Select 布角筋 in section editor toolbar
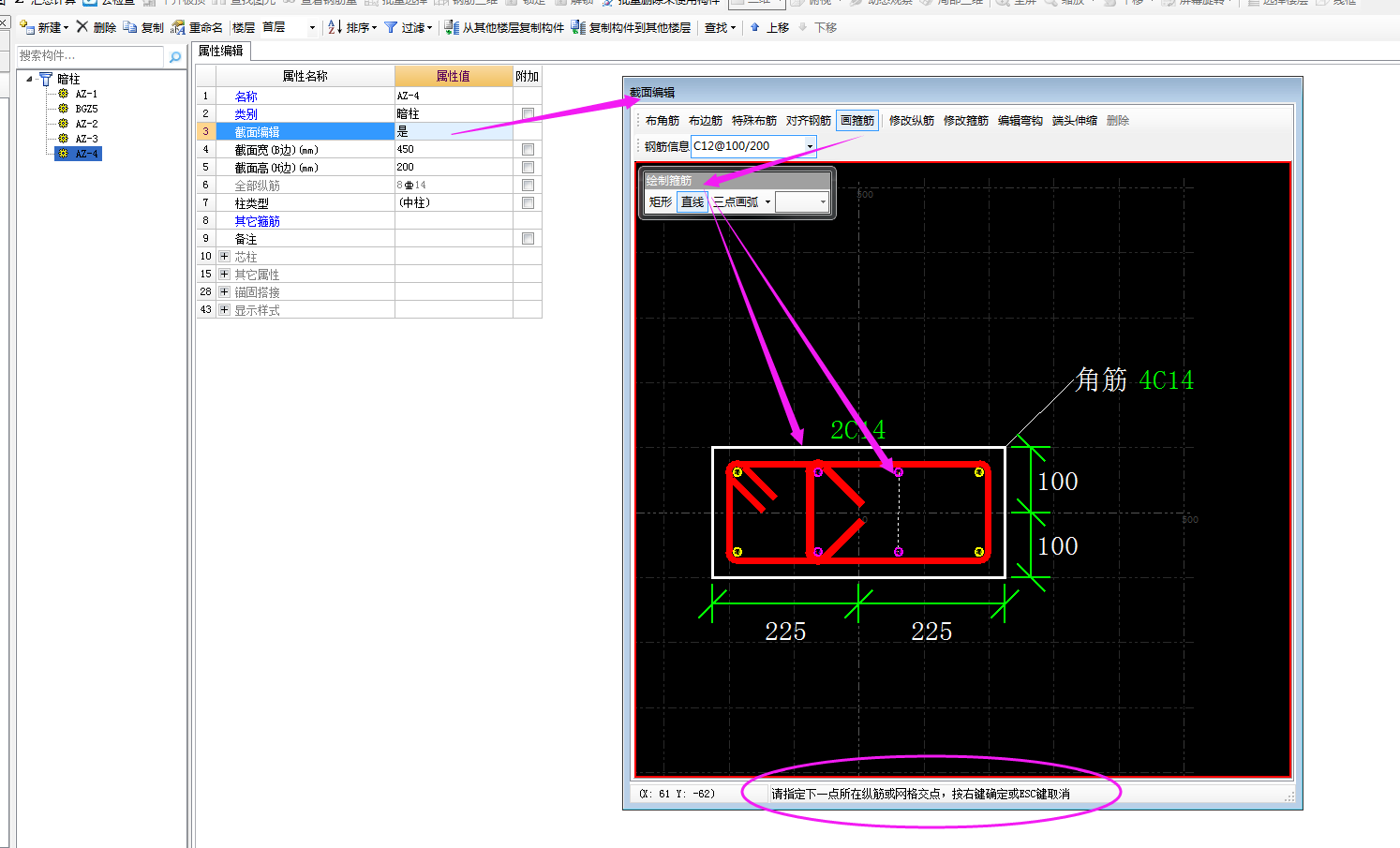The height and width of the screenshot is (848, 1400). coord(663,120)
